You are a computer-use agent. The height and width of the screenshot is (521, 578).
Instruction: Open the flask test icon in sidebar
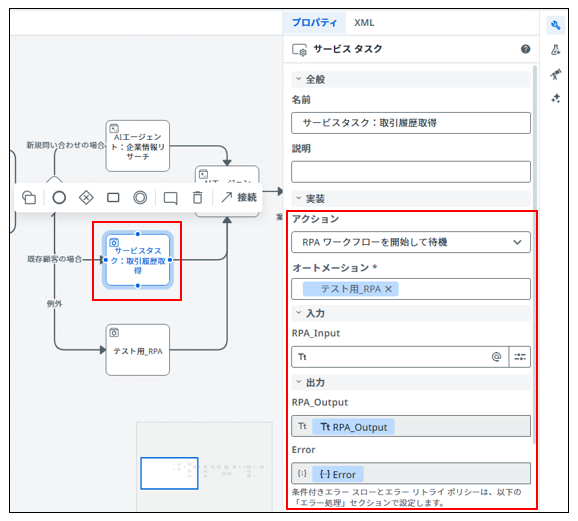pos(556,50)
